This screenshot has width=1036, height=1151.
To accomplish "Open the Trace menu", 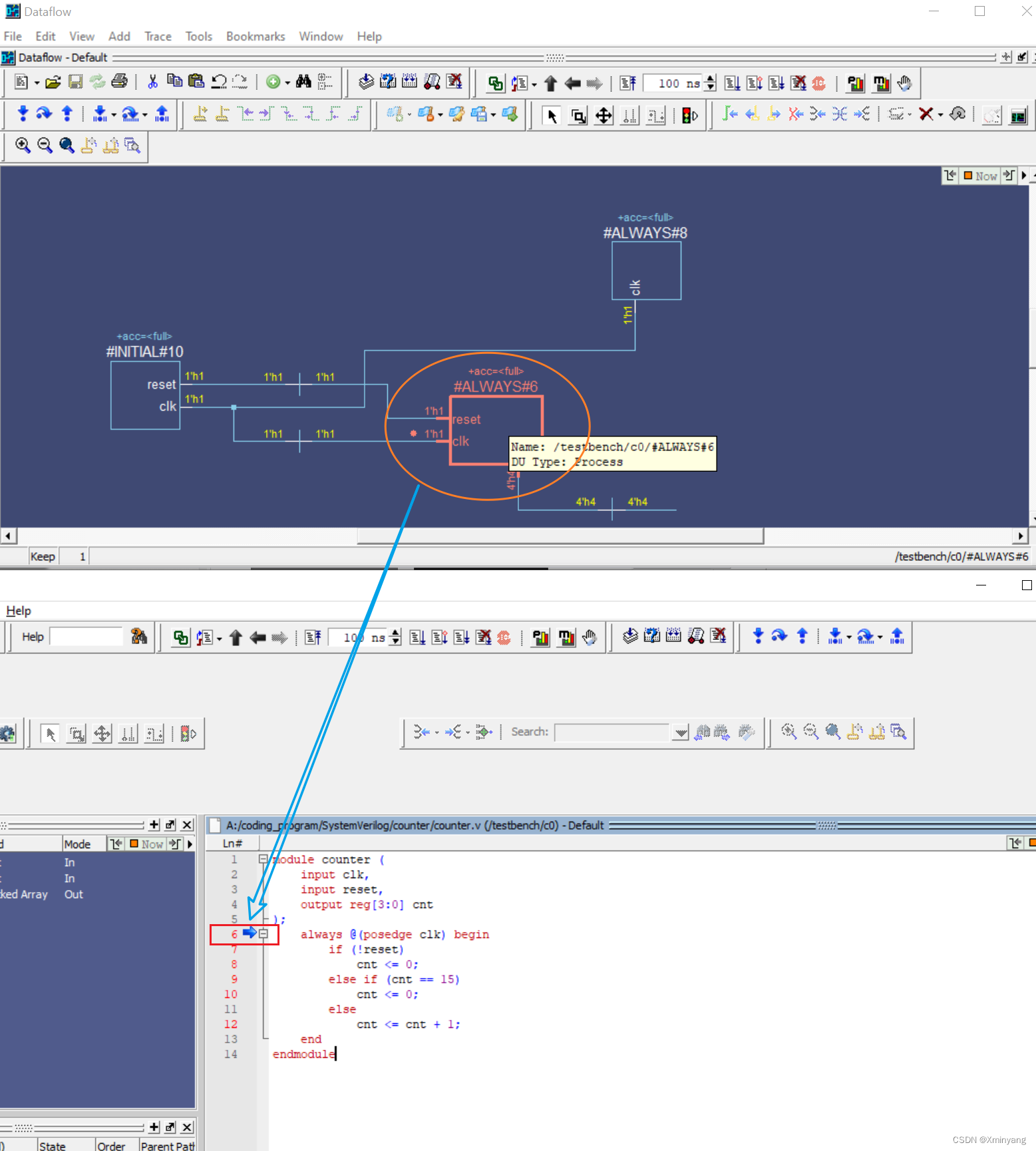I will 158,36.
